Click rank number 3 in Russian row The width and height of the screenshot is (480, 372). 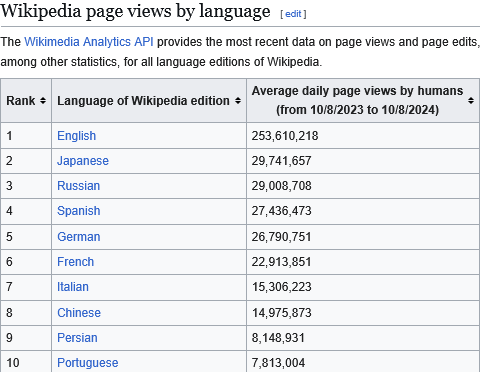coord(9,186)
